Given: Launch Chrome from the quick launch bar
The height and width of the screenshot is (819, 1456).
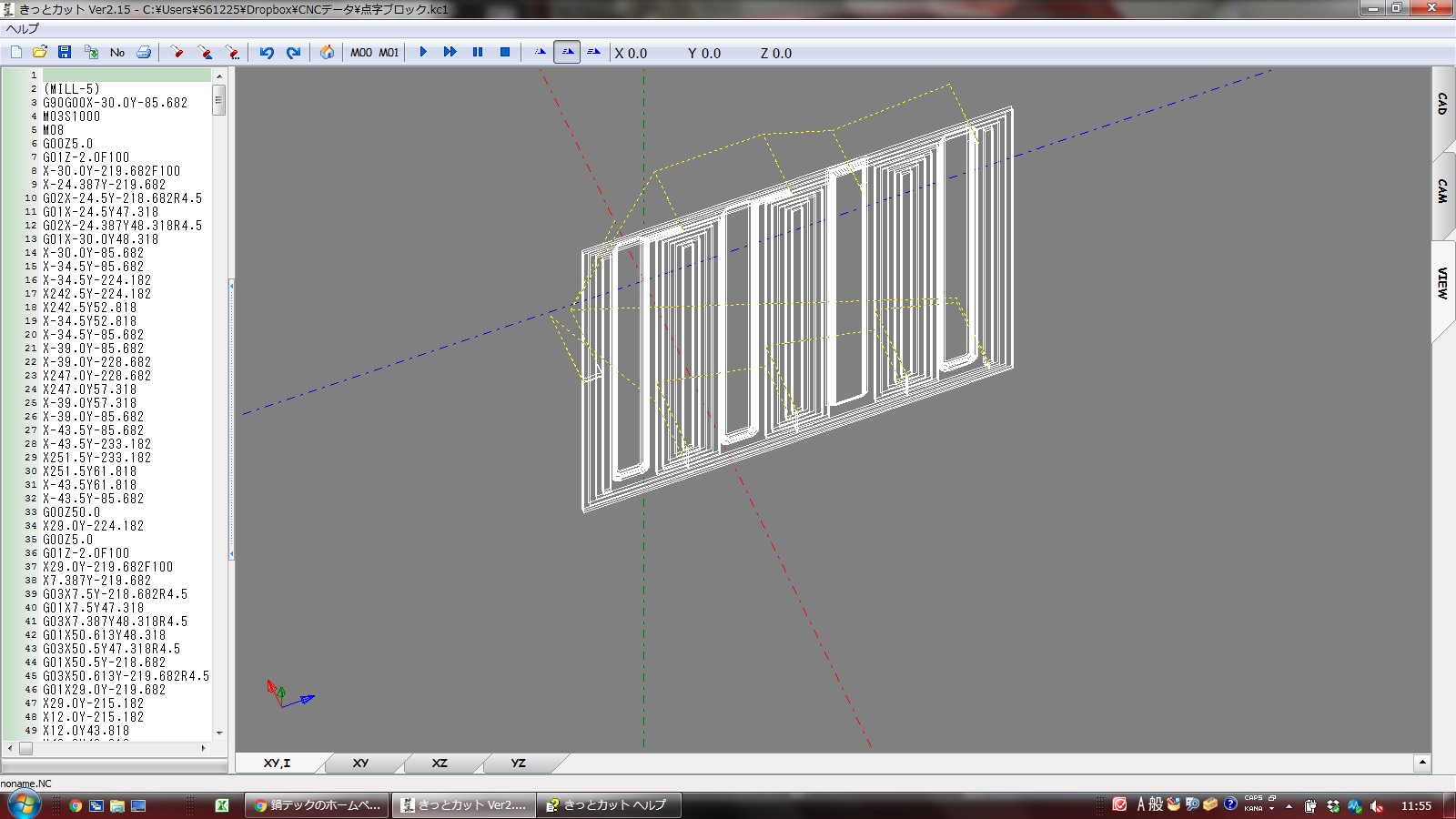Looking at the screenshot, I should coord(76,805).
